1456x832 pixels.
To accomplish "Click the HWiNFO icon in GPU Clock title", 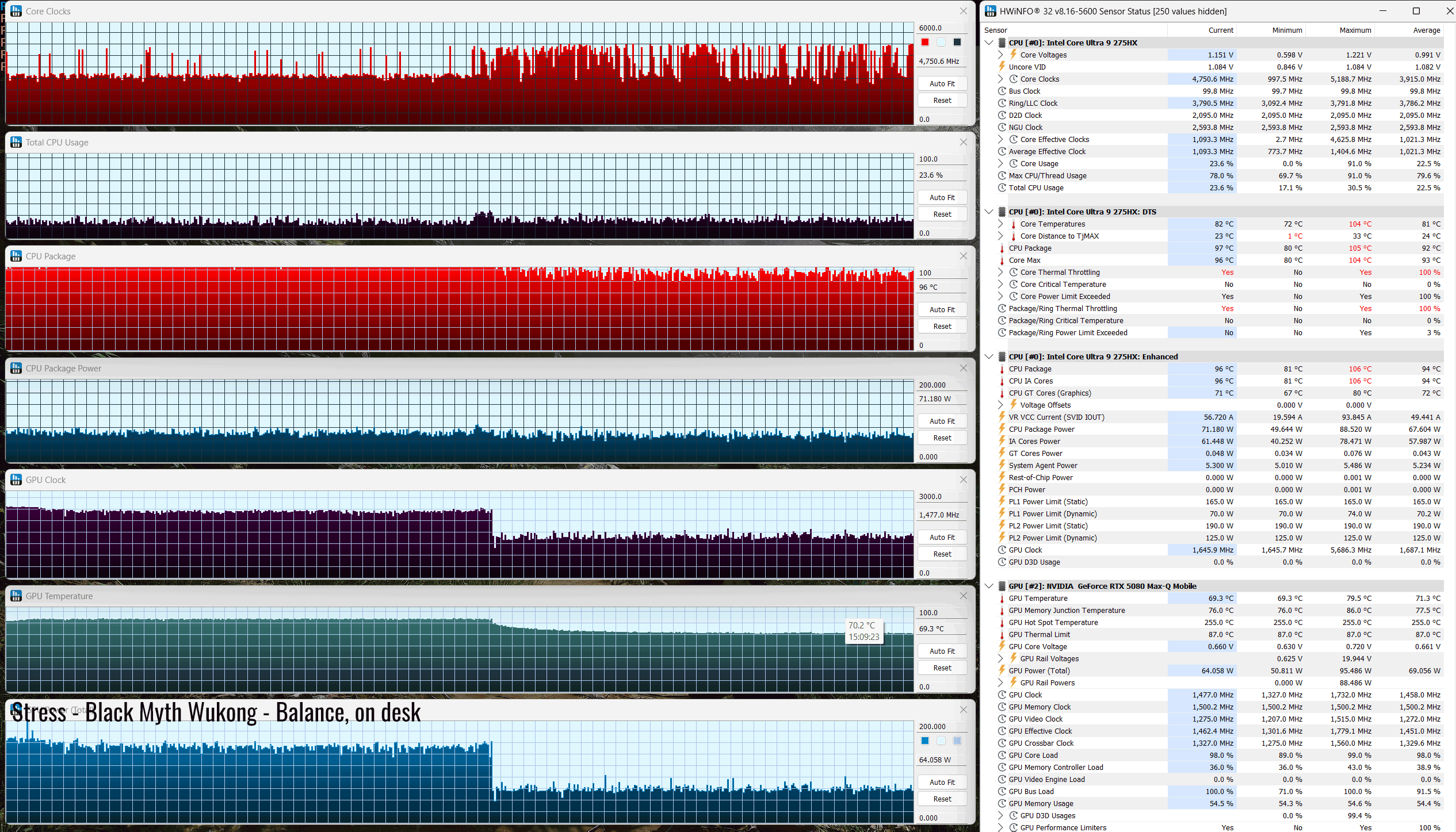I will tap(16, 480).
